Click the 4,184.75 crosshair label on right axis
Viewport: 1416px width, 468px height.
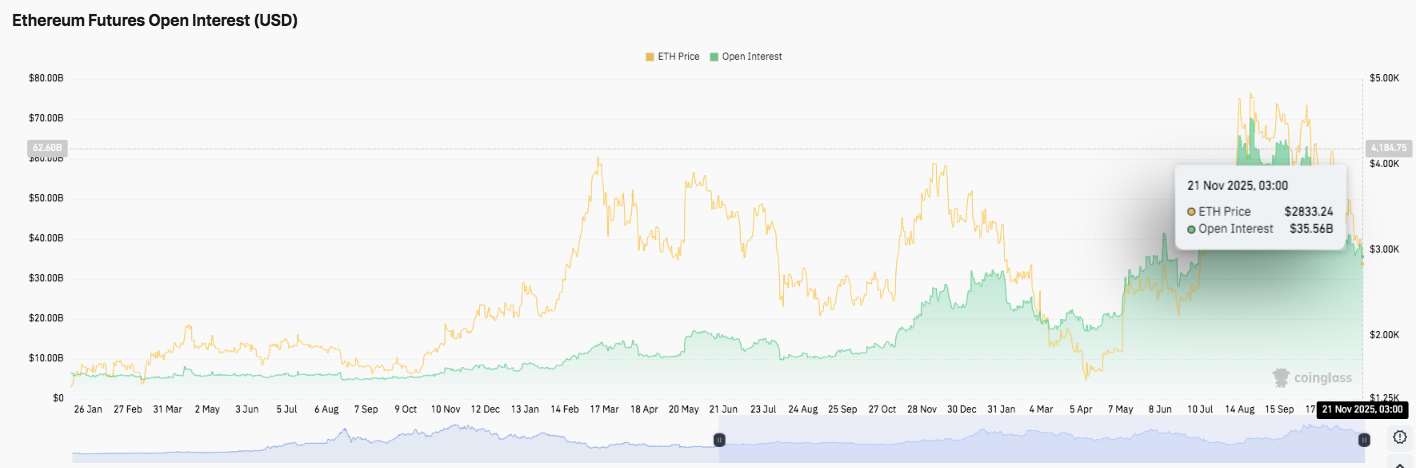1388,148
